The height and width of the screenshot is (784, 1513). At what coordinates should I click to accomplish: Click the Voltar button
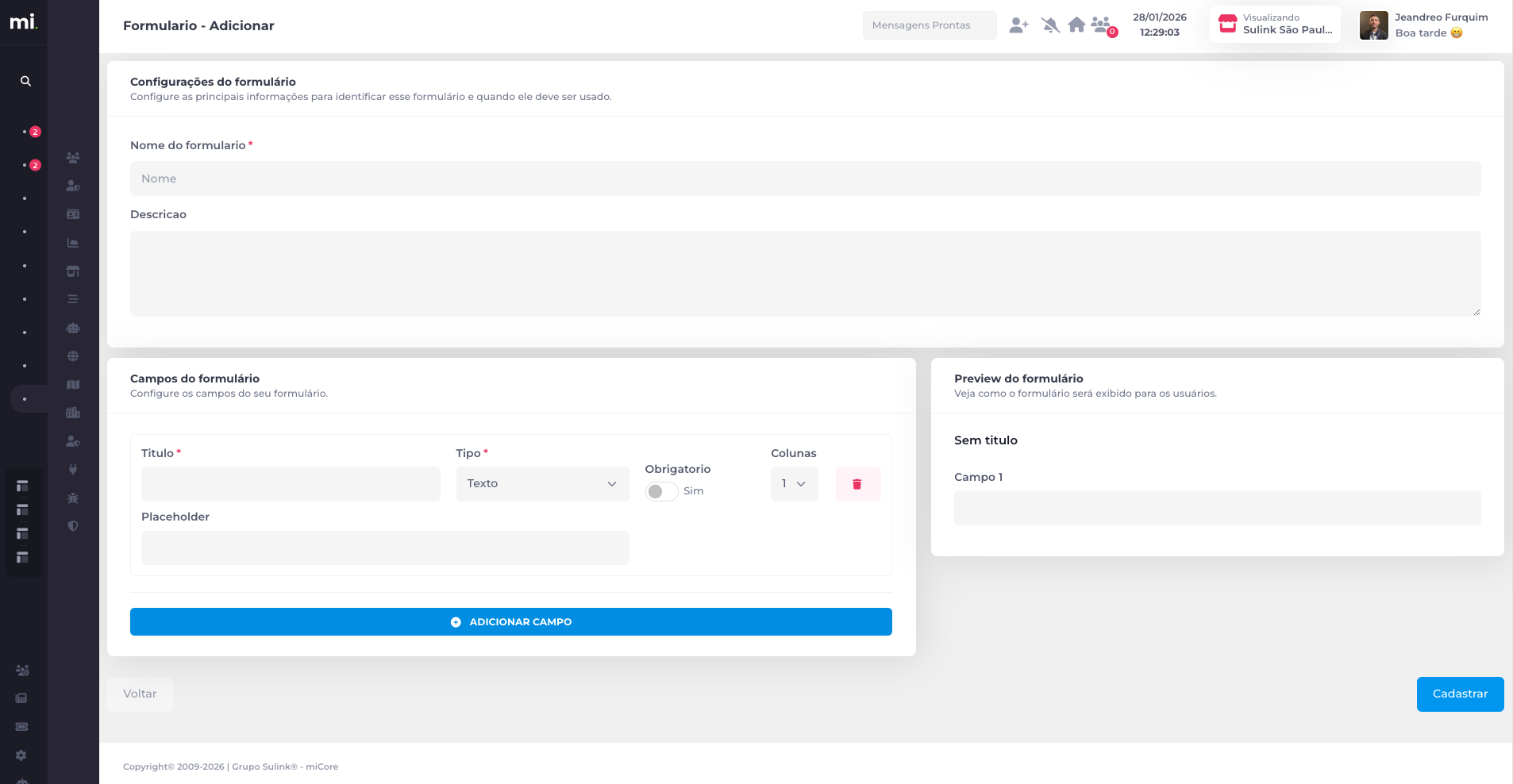click(140, 694)
